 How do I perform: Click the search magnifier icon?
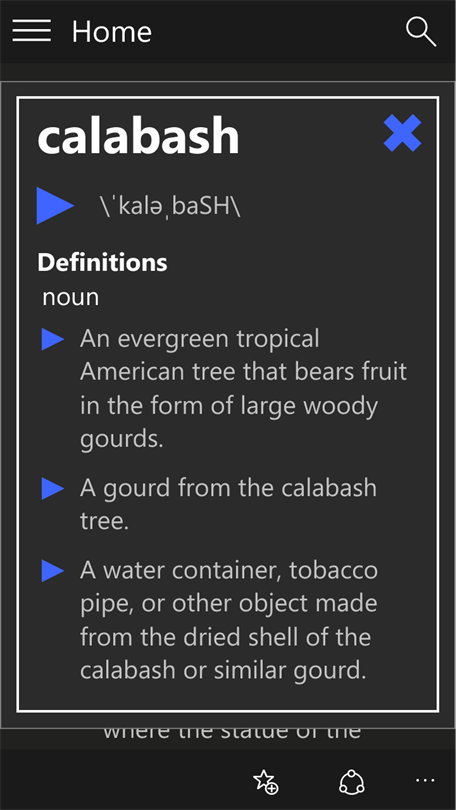(421, 32)
